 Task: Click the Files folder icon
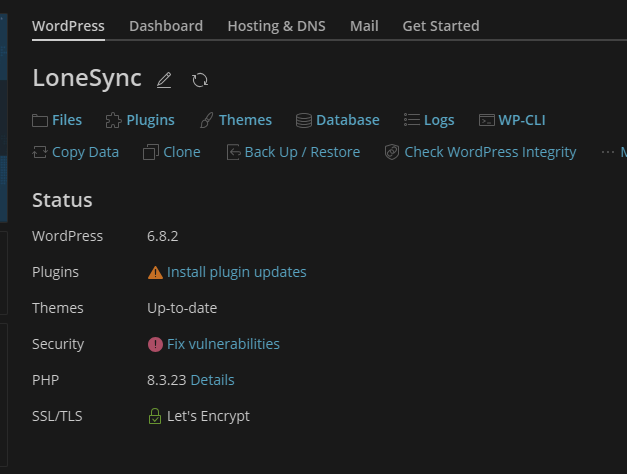pyautogui.click(x=40, y=120)
